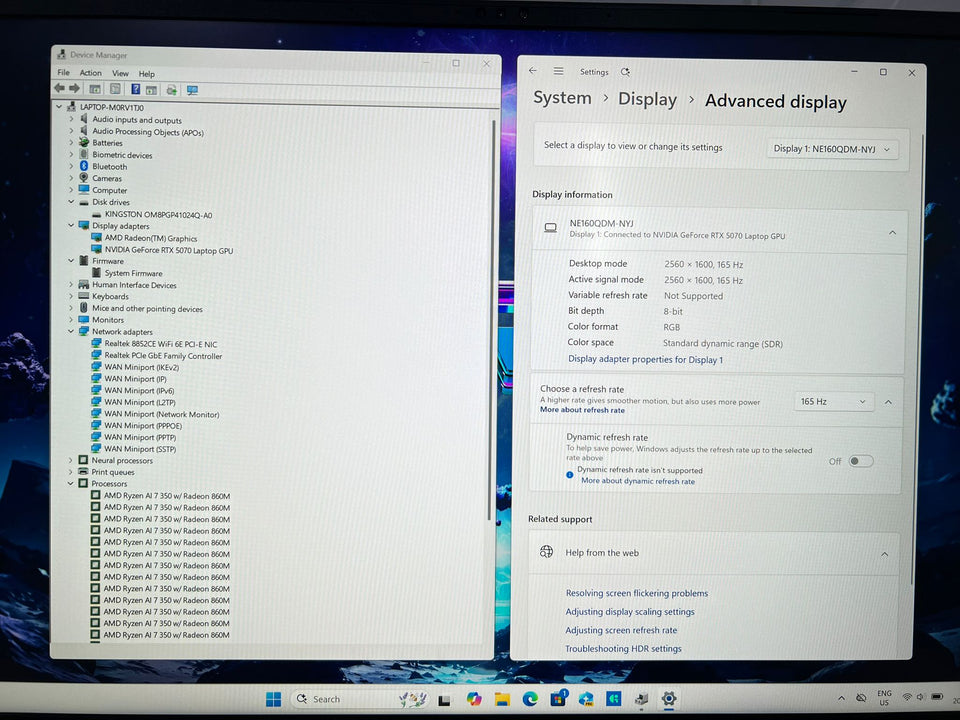Open the View menu in Device Manager
The height and width of the screenshot is (720, 960).
pyautogui.click(x=120, y=73)
